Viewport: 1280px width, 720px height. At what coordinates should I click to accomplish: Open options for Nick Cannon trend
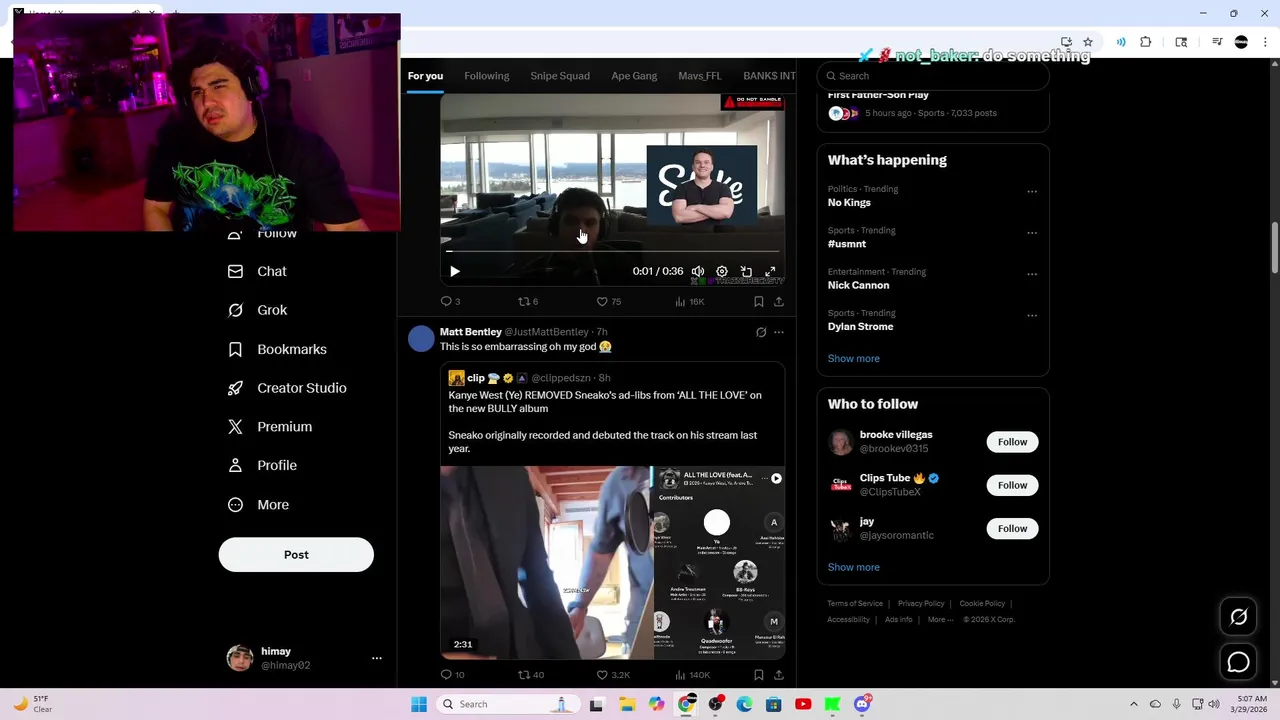tap(1032, 274)
